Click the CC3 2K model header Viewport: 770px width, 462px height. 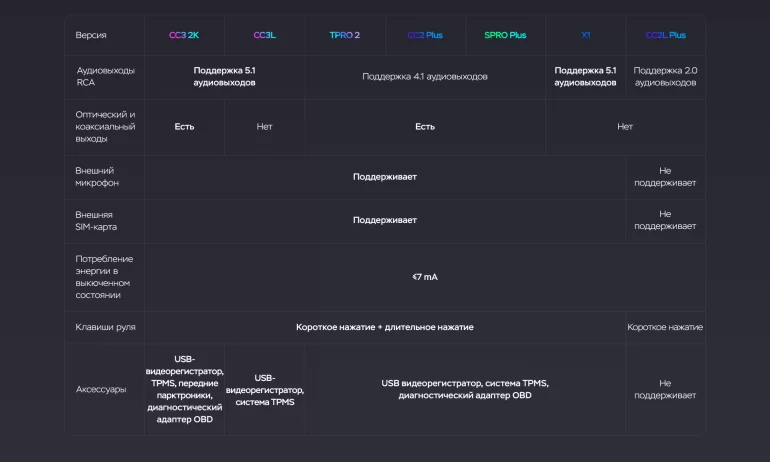click(184, 35)
